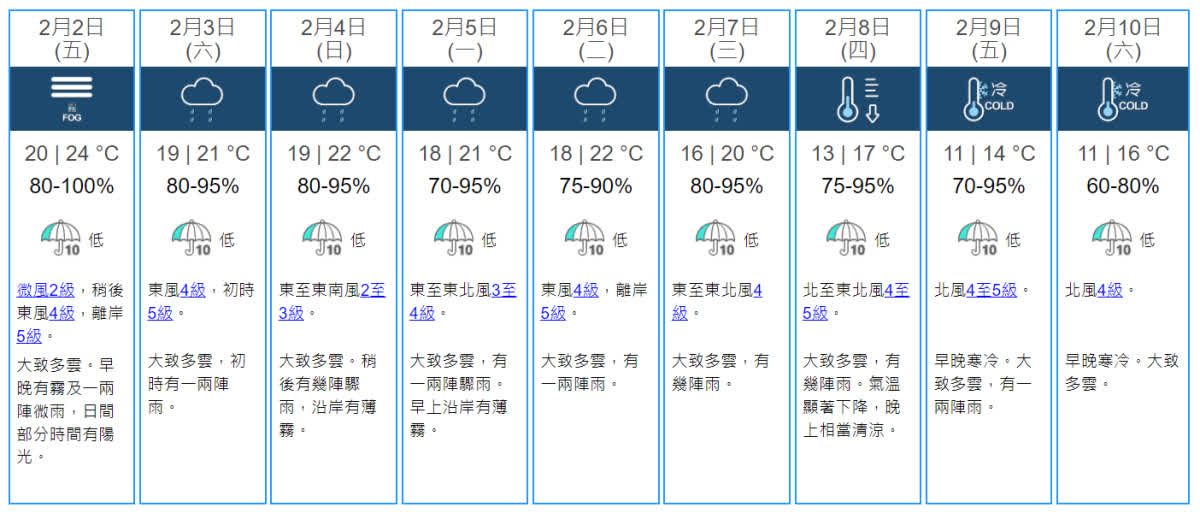Click the rain cloud icon for February 7
Image resolution: width=1200 pixels, height=519 pixels.
pyautogui.click(x=726, y=98)
